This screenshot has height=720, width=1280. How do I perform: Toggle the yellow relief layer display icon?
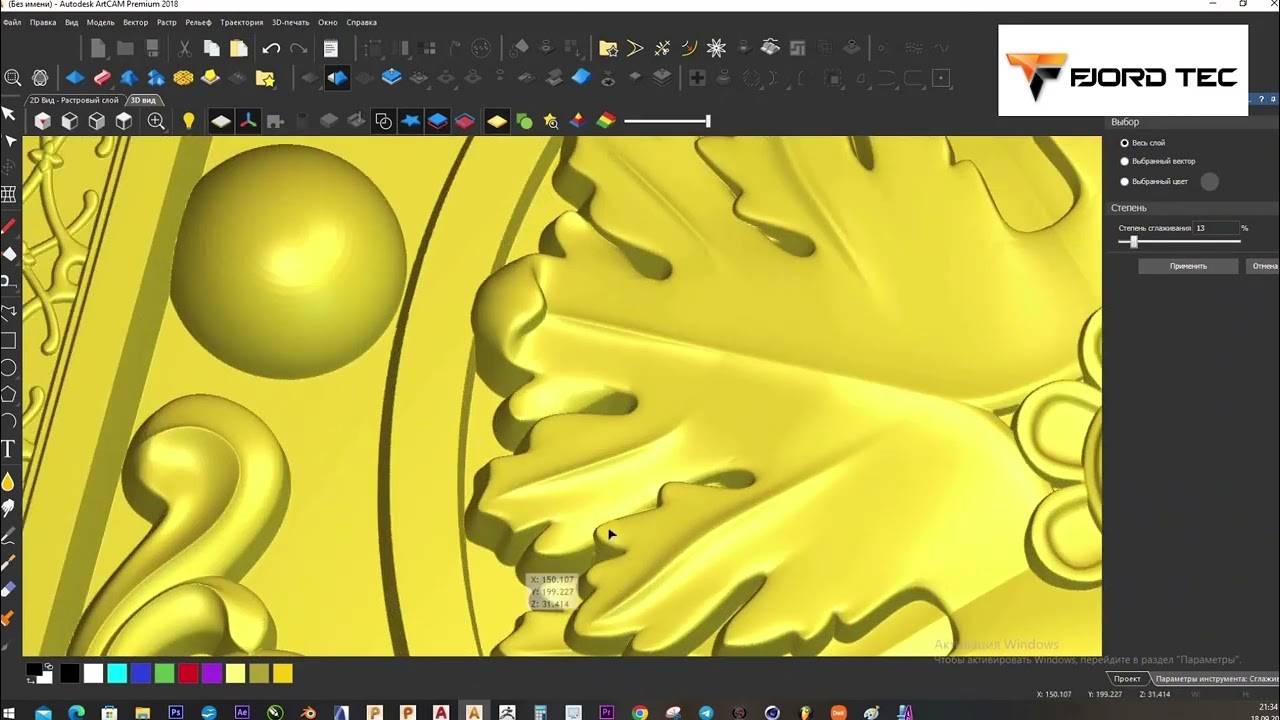tap(497, 121)
